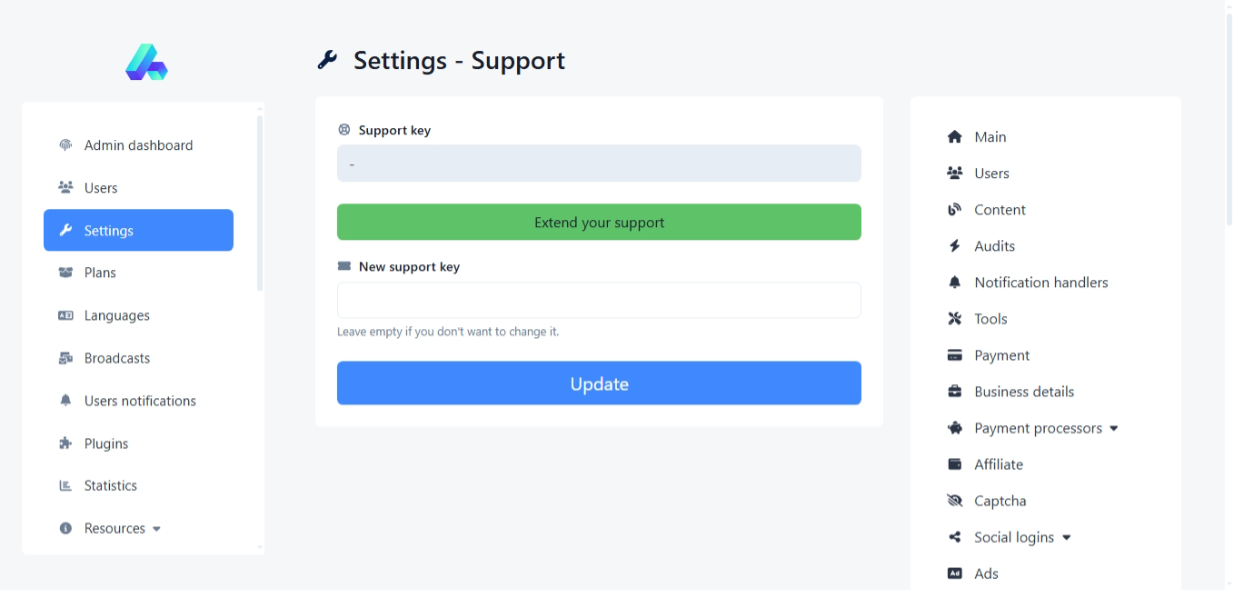The image size is (1234, 590).
Task: Click the fingerprint icon beside Admin dashboard
Action: [66, 145]
